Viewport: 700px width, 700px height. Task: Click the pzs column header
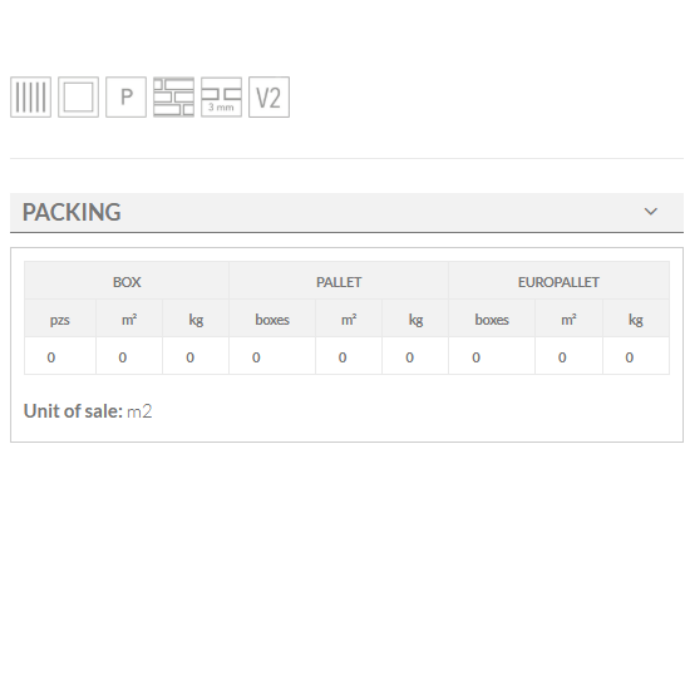60,320
